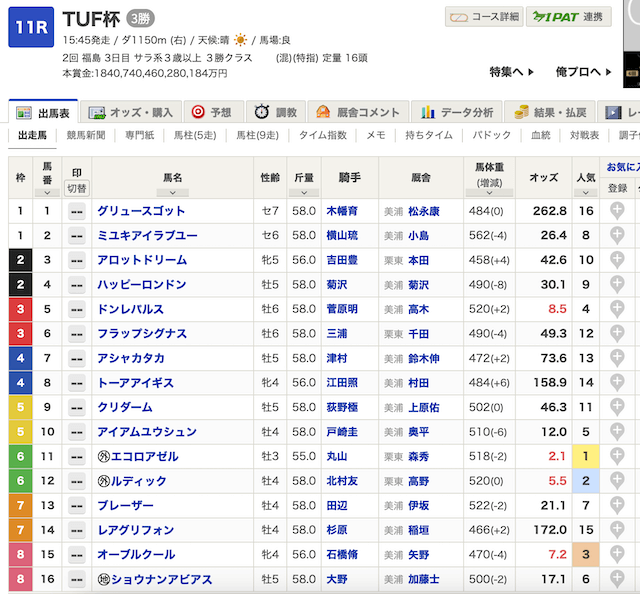Add グリュースゴット to favorites

click(617, 211)
